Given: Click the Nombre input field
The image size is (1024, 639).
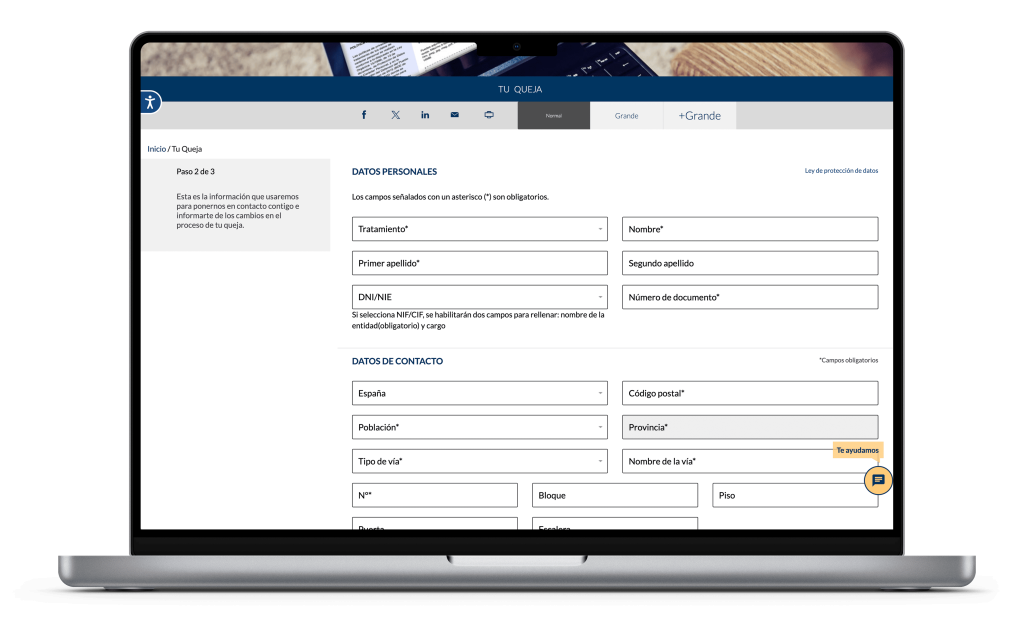Looking at the screenshot, I should (750, 229).
